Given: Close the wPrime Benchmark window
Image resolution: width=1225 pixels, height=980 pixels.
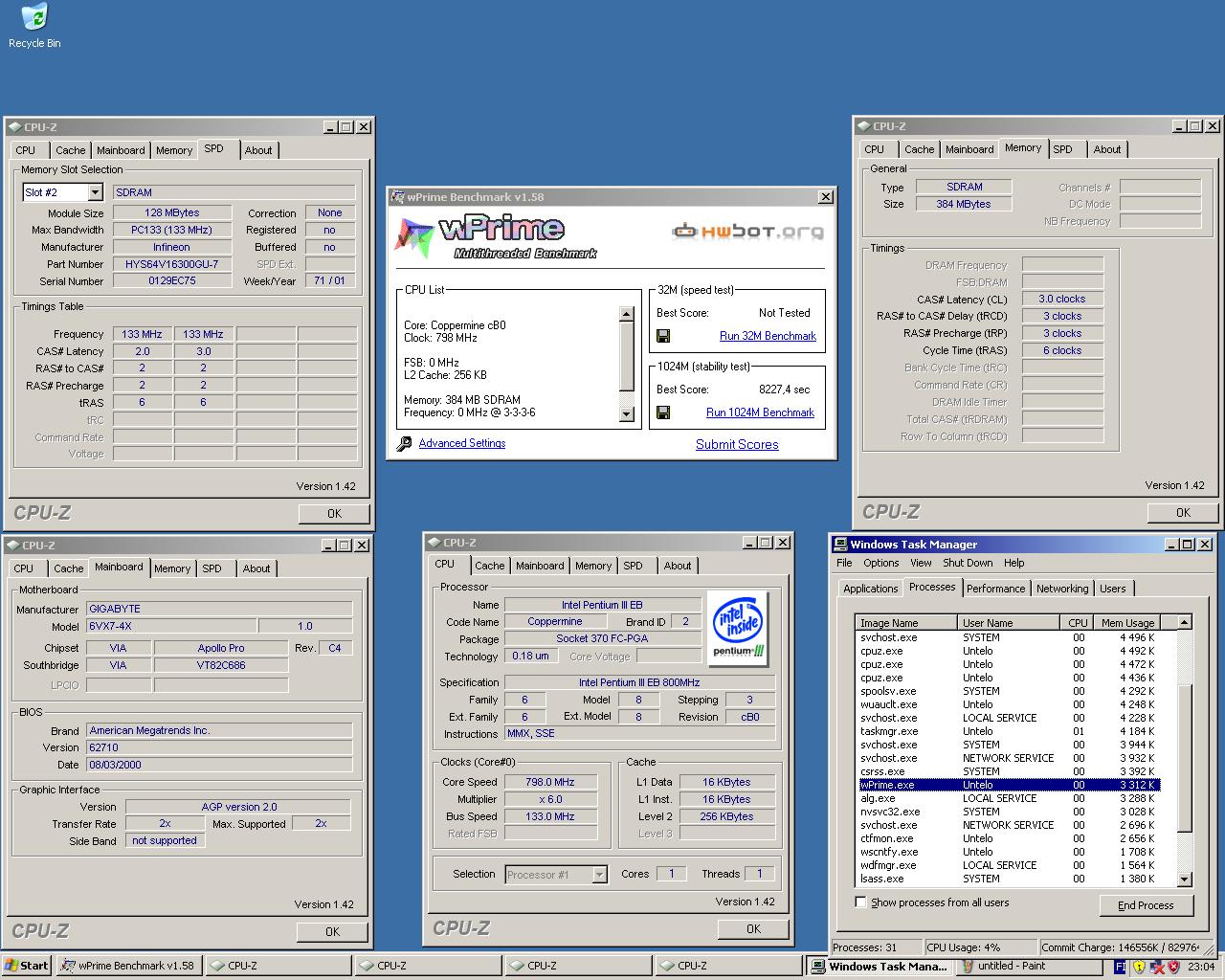Looking at the screenshot, I should (x=826, y=197).
